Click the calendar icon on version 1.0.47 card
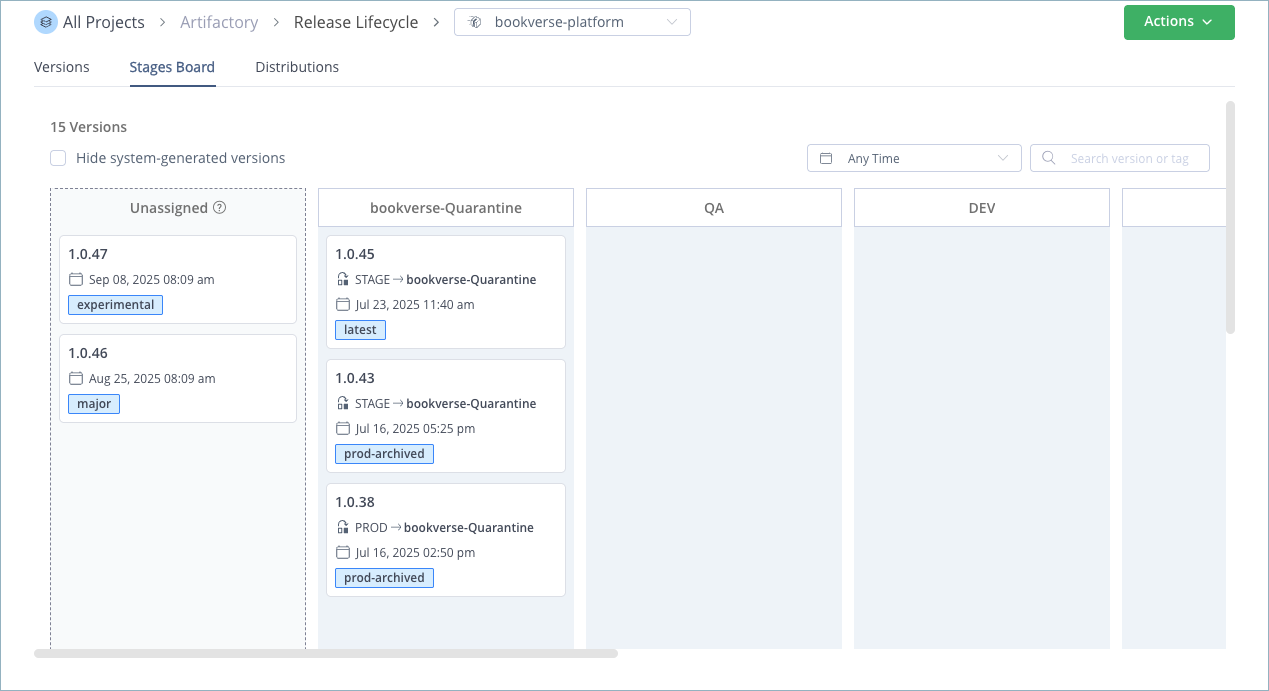Screen dimensions: 1269x691 76,279
